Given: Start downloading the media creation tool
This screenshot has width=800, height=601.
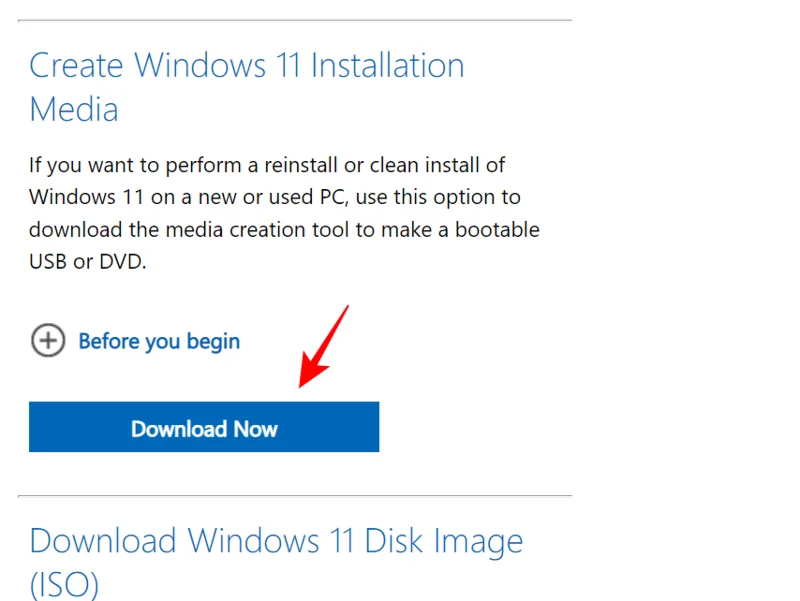Looking at the screenshot, I should coord(204,427).
